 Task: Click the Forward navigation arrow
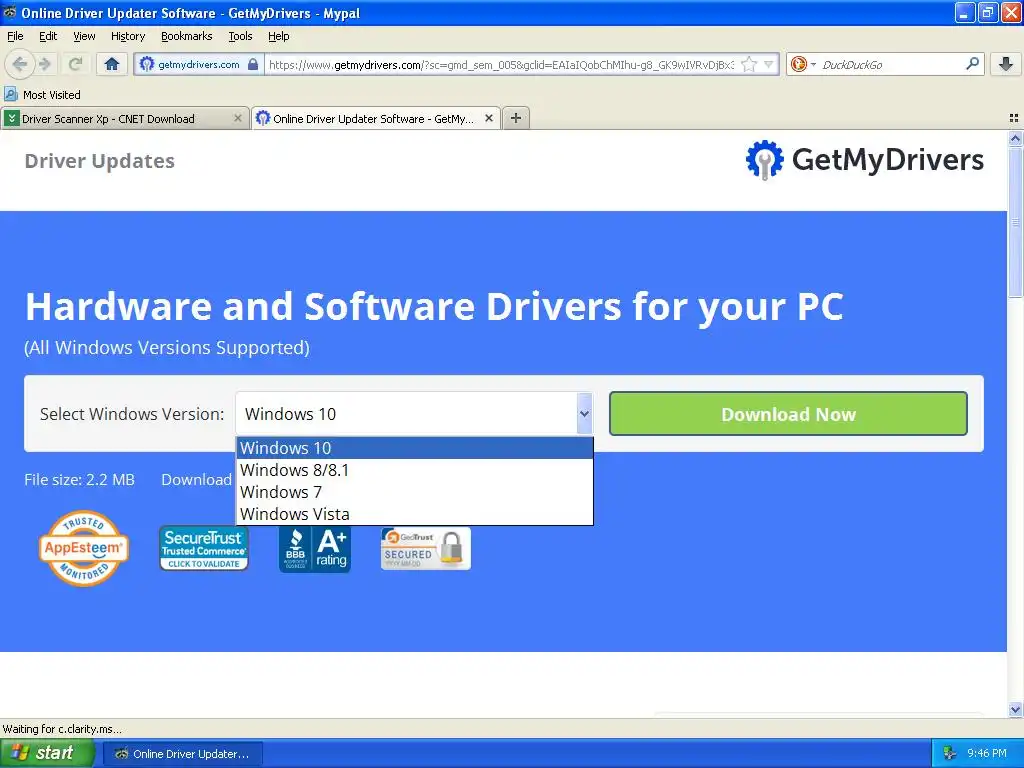tap(44, 64)
